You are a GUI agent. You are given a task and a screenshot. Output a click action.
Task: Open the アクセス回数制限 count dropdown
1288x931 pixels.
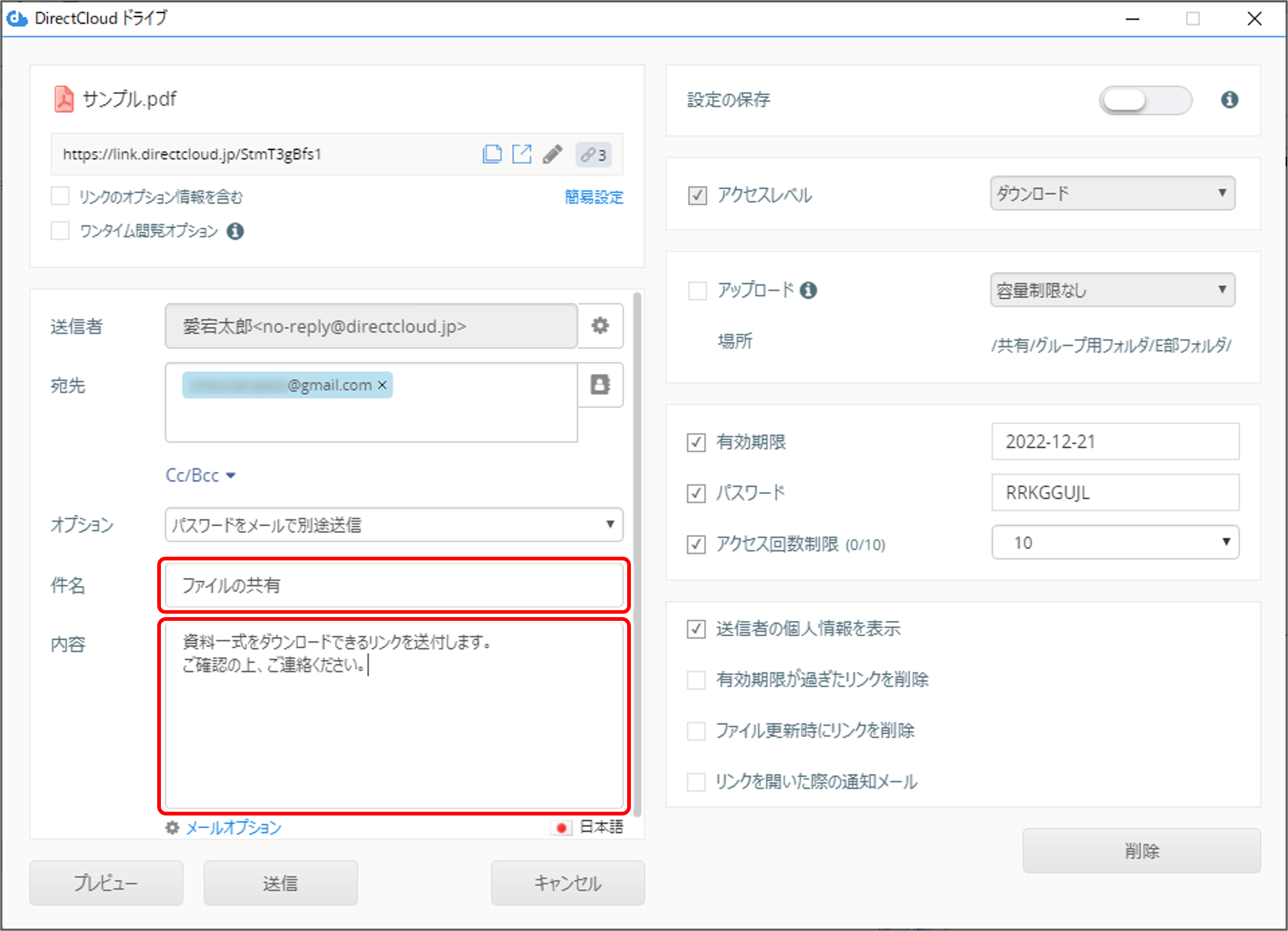click(x=1115, y=542)
